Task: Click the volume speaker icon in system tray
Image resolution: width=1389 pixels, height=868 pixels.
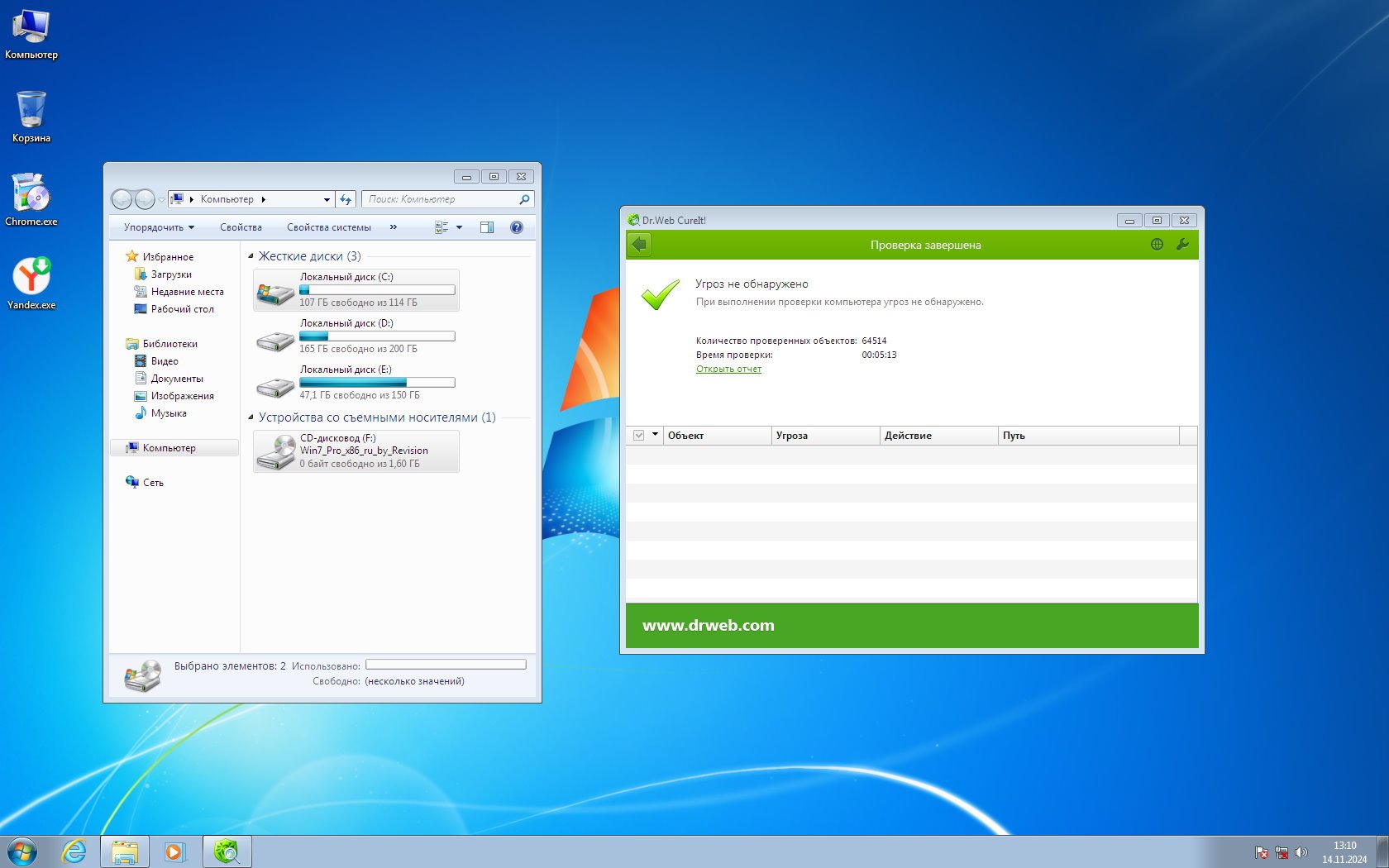Action: 1301,852
